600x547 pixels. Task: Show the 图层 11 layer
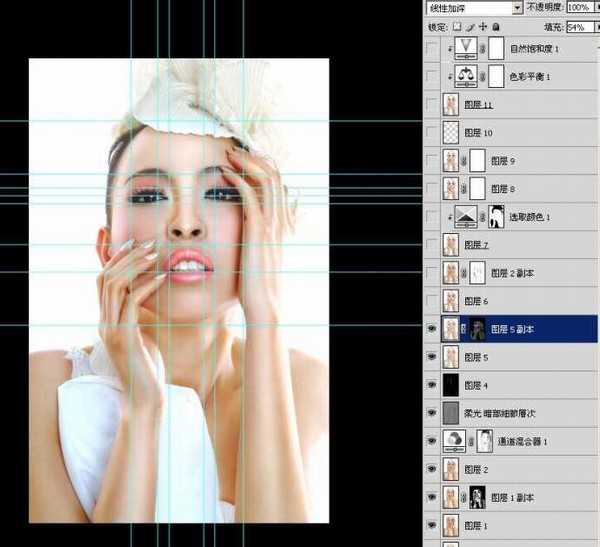tap(432, 104)
